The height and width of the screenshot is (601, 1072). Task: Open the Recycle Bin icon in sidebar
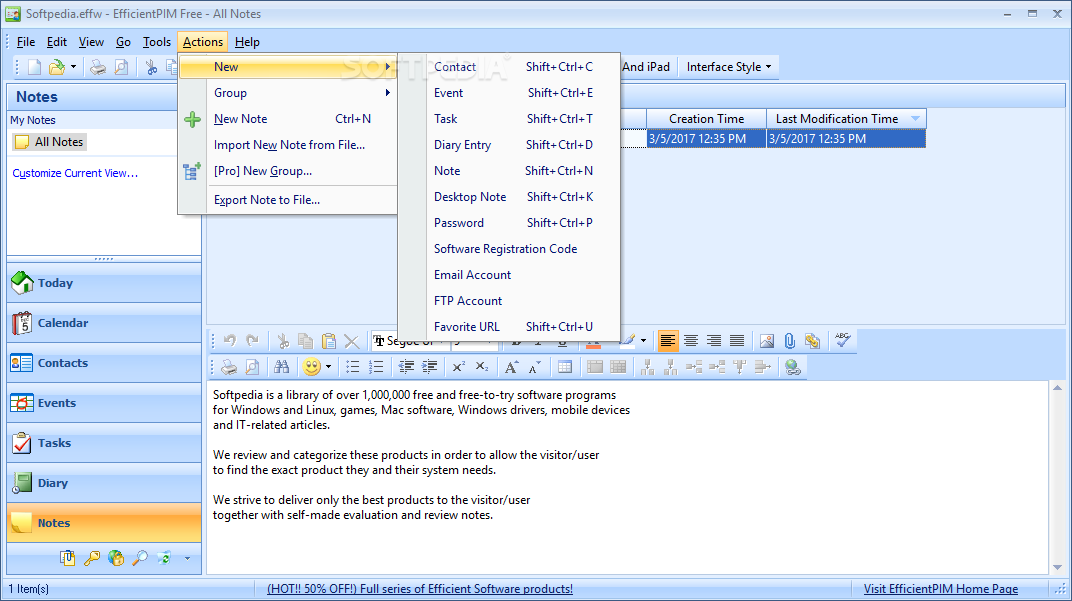[164, 559]
